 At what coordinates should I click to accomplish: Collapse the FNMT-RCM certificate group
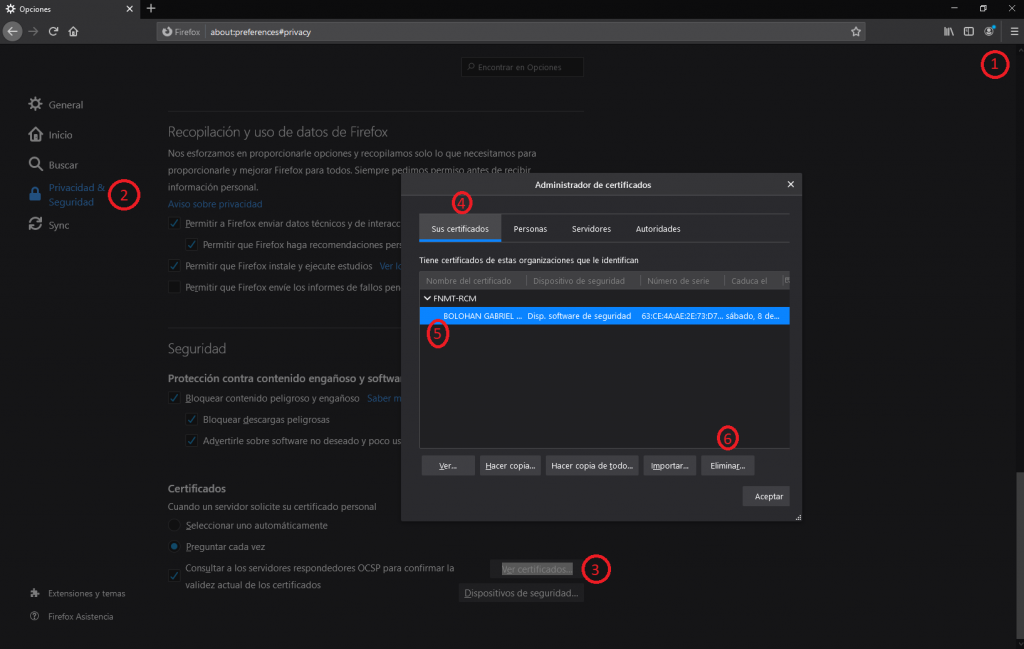(x=427, y=298)
